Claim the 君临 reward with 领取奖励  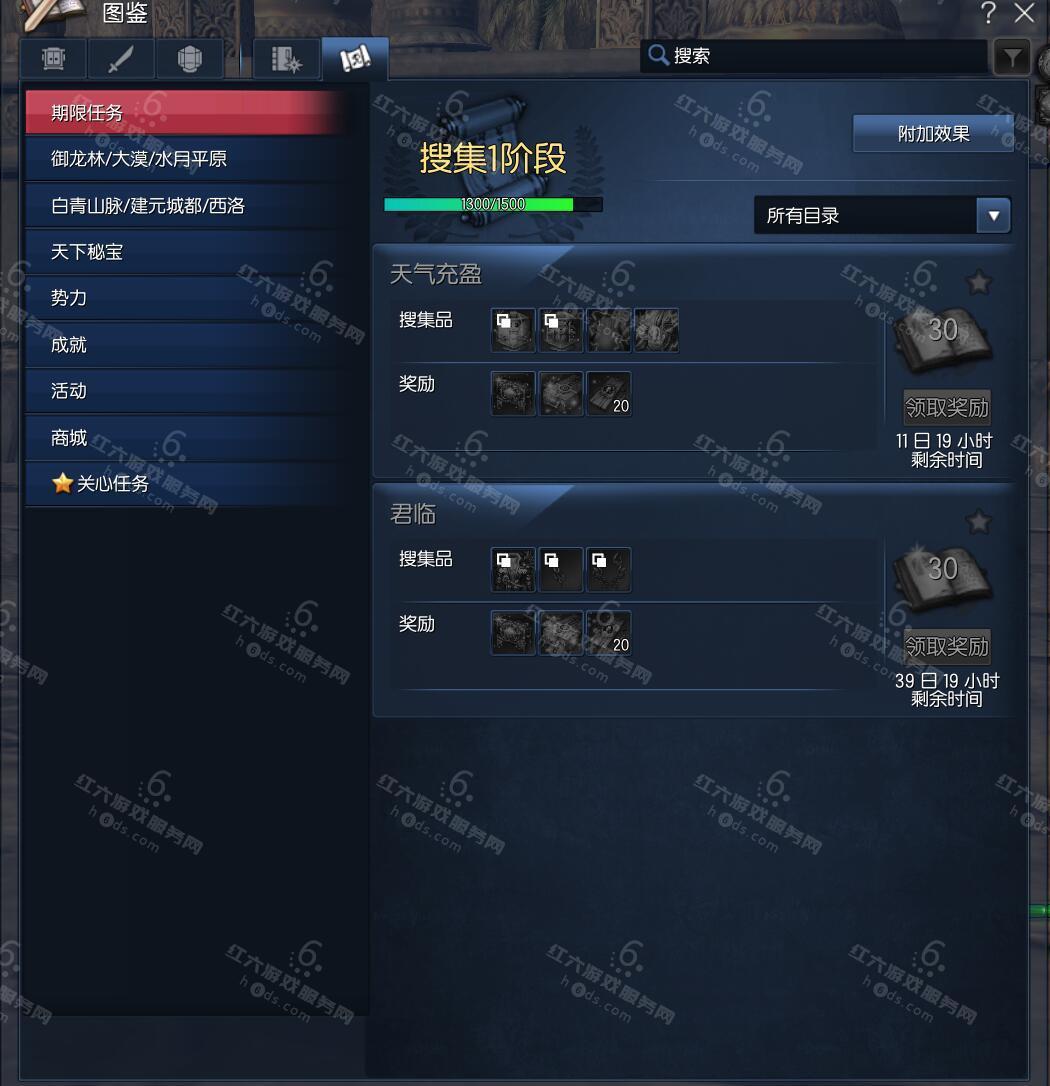[947, 646]
